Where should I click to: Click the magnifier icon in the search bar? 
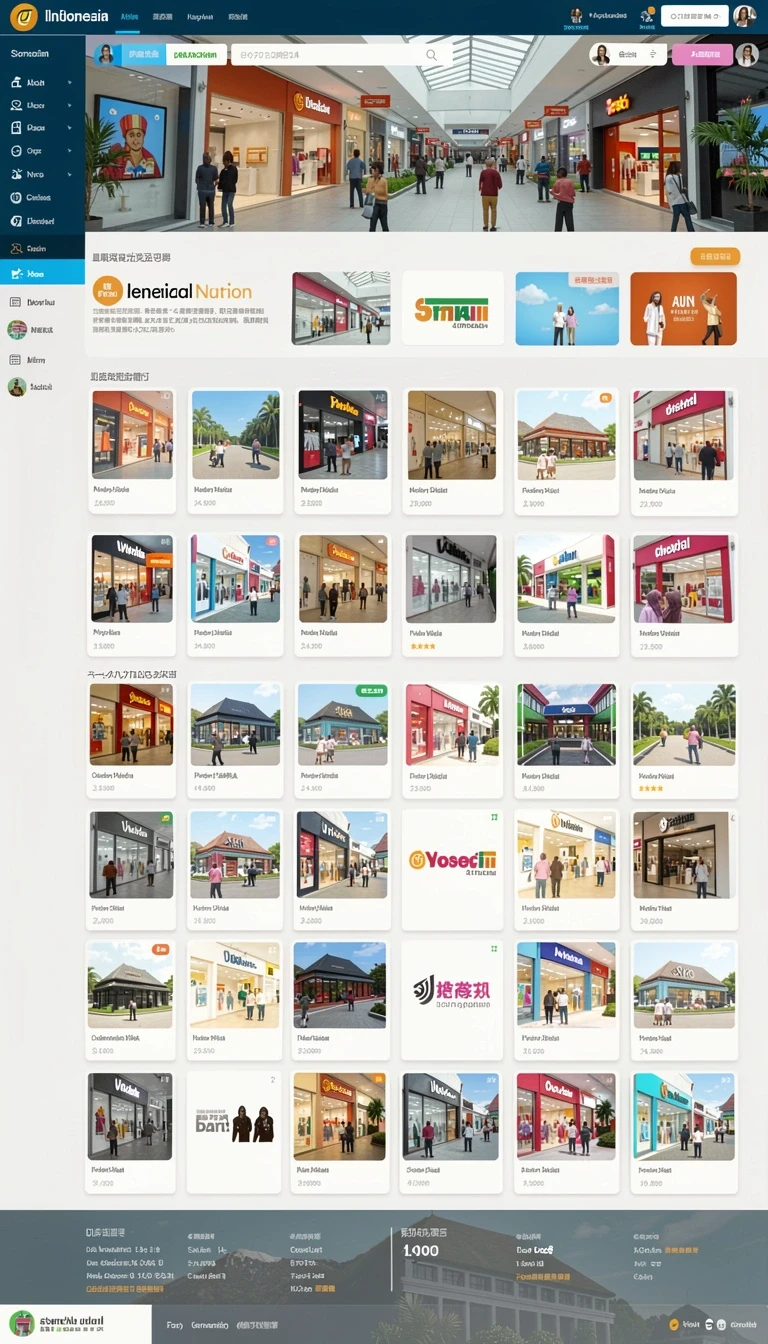coord(432,56)
